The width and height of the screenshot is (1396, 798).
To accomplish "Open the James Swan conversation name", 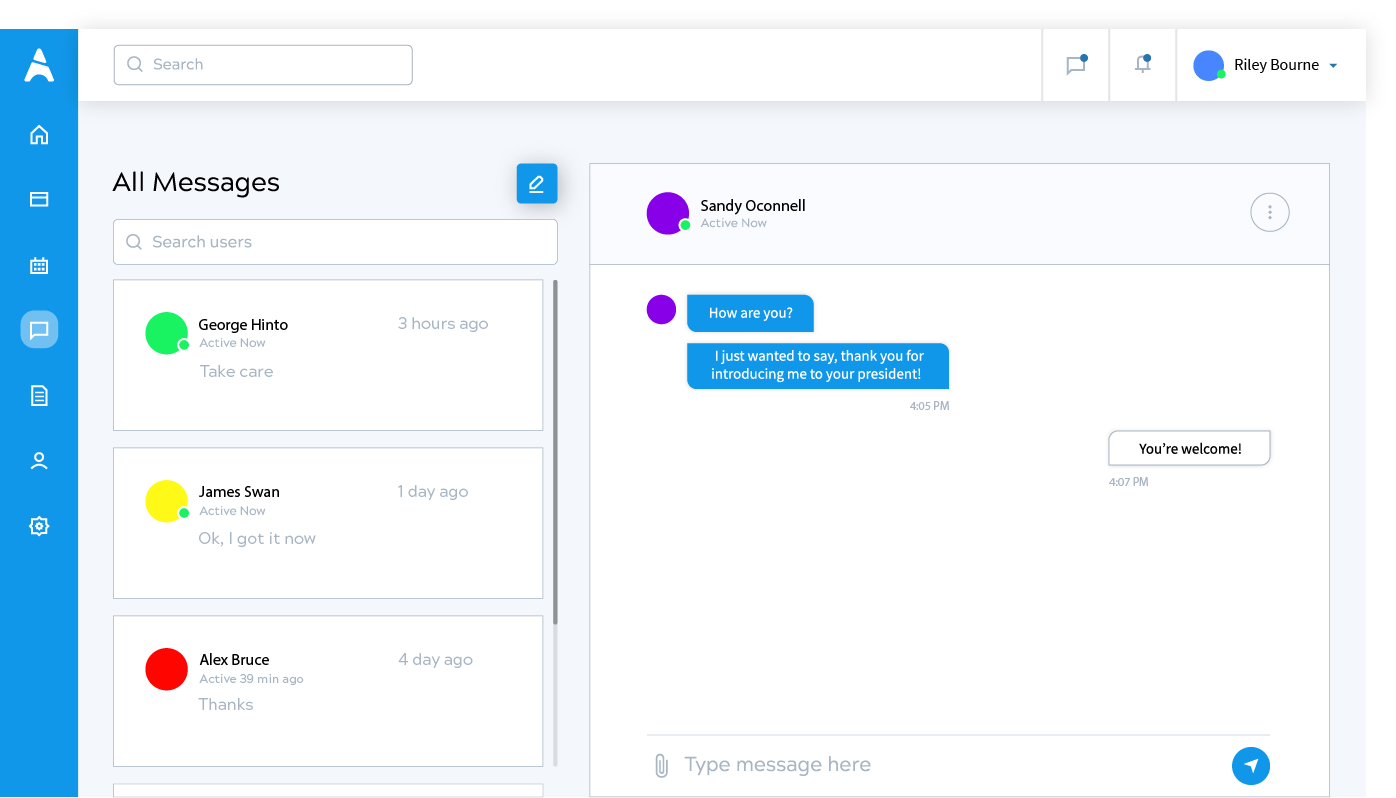I will coord(239,492).
